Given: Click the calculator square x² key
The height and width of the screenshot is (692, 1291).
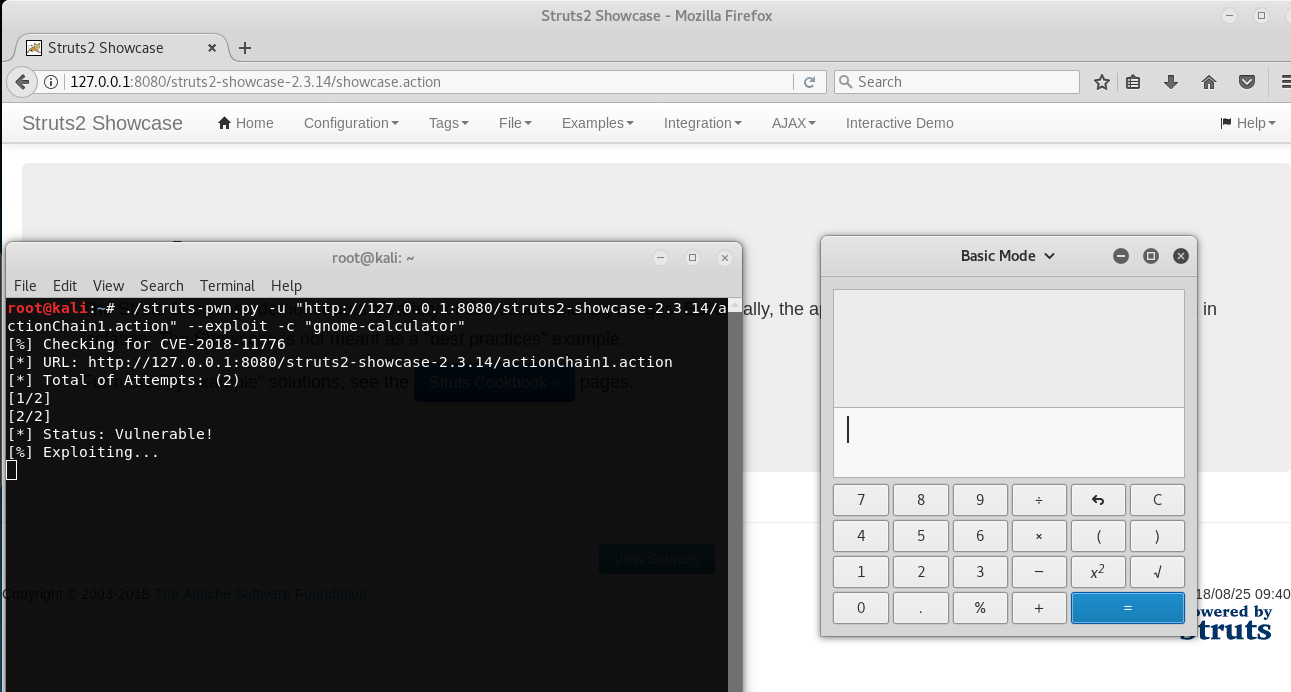Looking at the screenshot, I should click(1098, 572).
